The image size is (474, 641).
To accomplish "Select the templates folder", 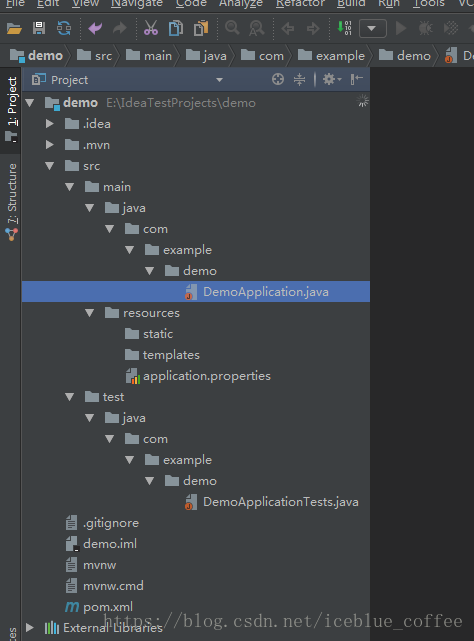I will pos(162,355).
